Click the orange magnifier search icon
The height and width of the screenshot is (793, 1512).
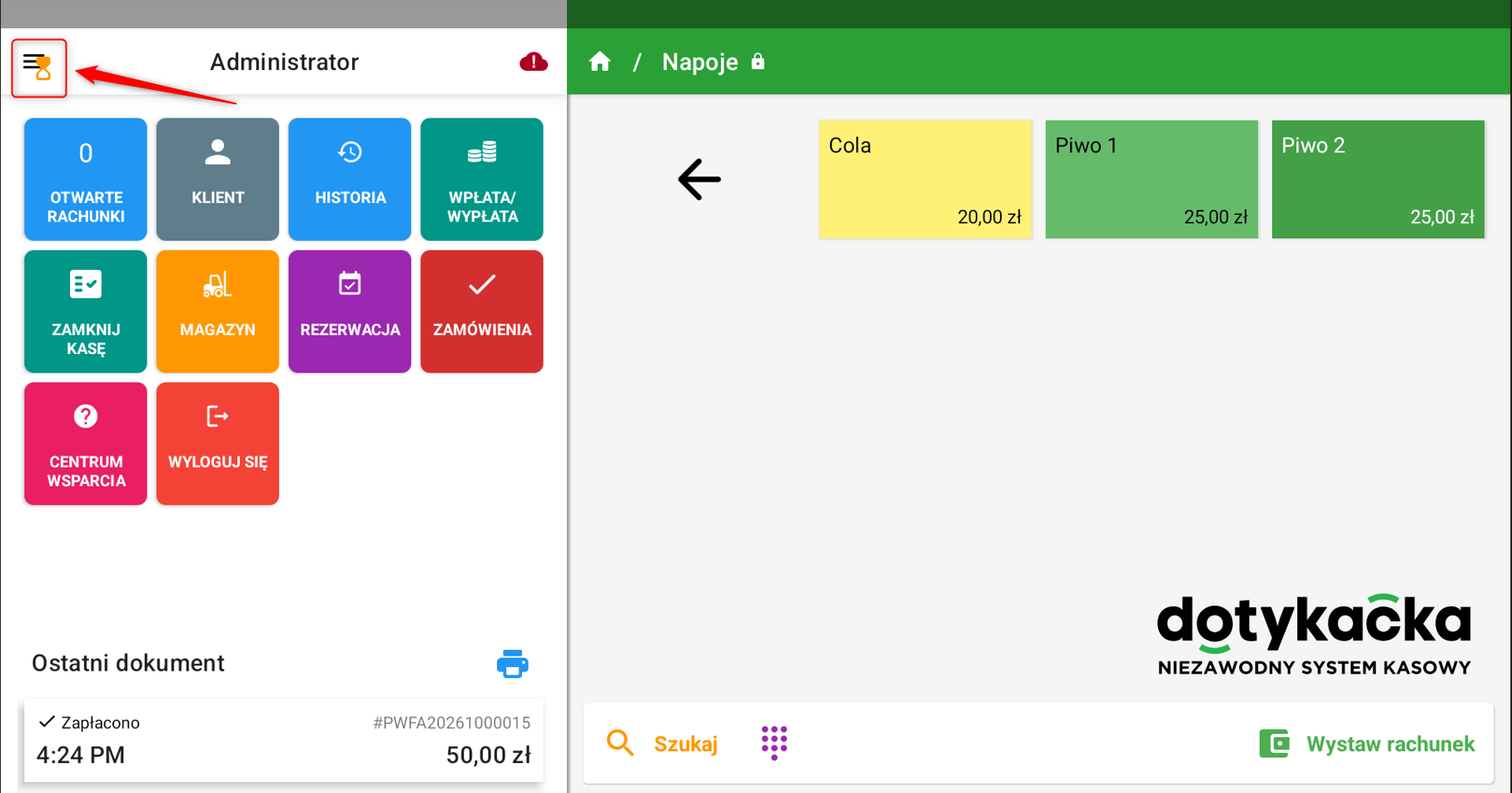tap(620, 743)
